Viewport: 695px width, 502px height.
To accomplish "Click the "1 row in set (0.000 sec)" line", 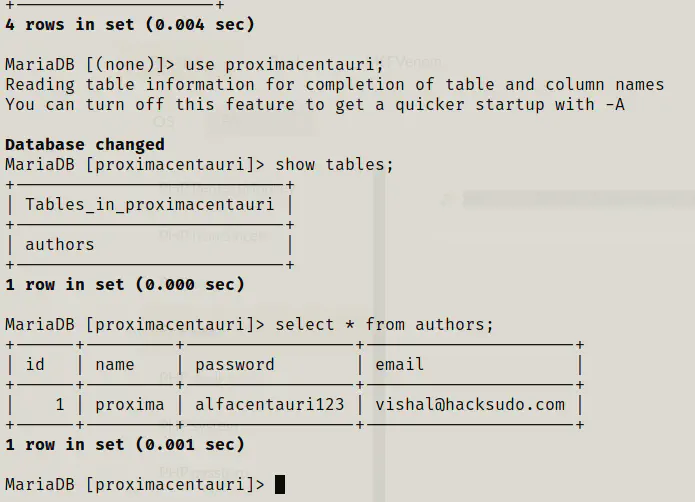I will click(125, 285).
